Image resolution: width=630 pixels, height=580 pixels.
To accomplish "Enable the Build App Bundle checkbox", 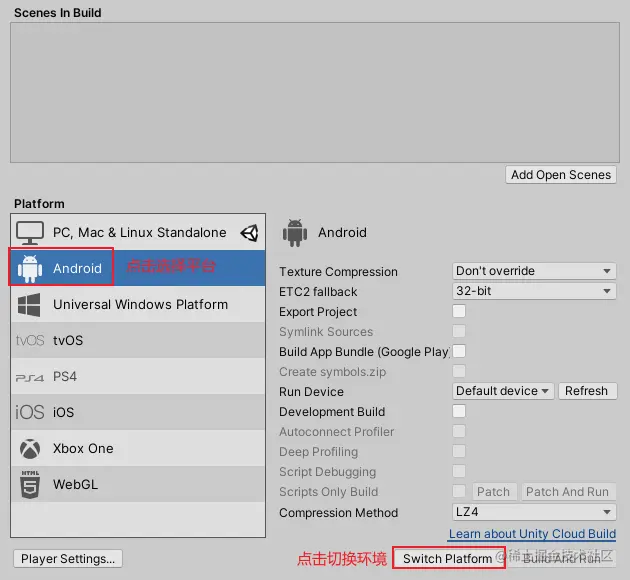I will tap(459, 351).
